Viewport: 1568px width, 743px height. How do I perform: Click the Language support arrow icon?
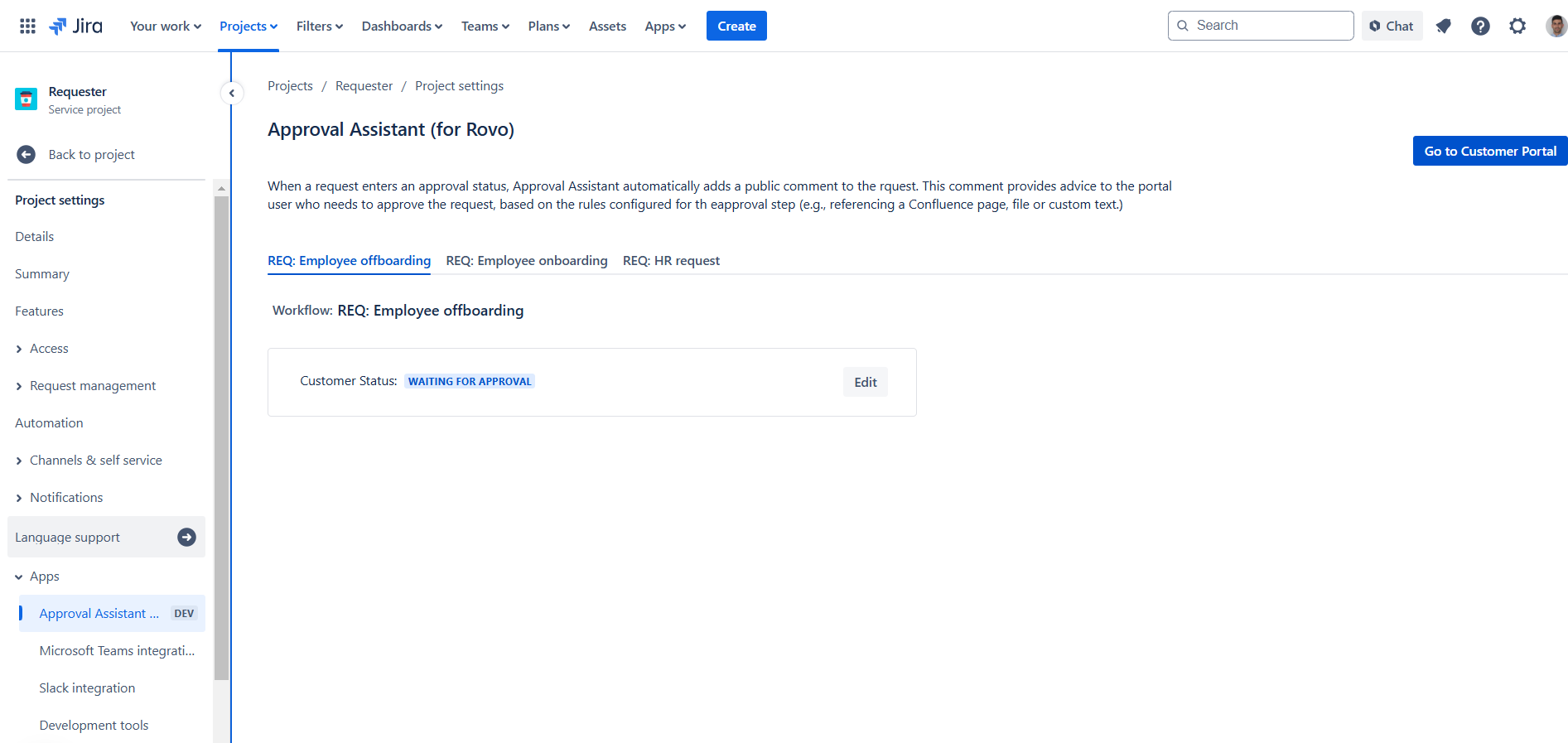(187, 537)
